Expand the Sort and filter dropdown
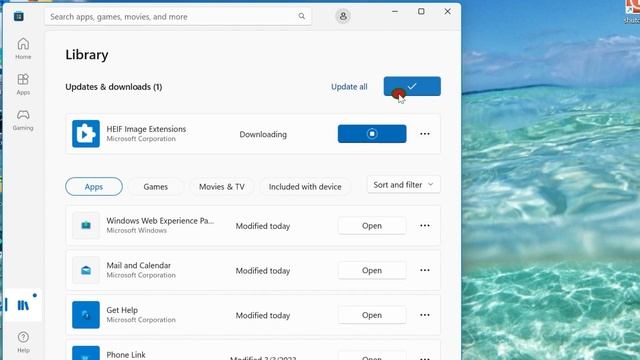The image size is (640, 360). pyautogui.click(x=404, y=184)
